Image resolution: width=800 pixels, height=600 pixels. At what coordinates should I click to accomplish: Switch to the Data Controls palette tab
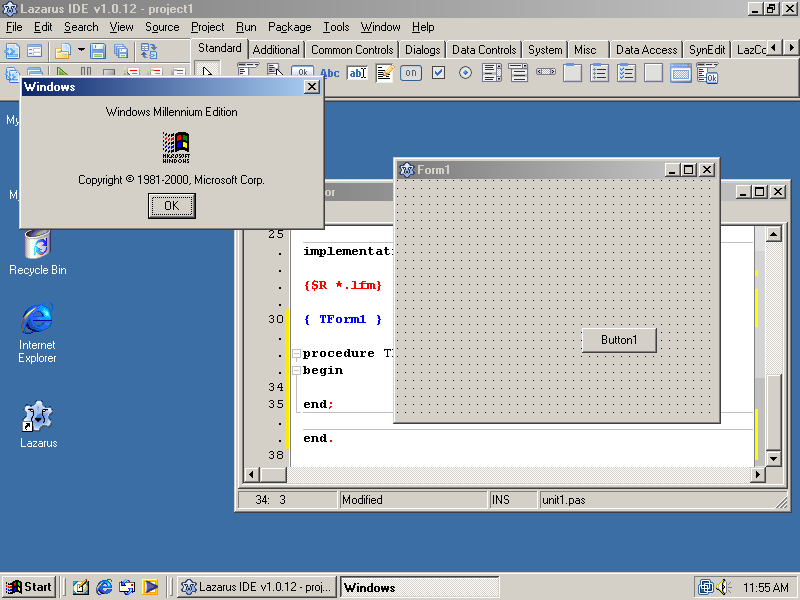point(484,50)
